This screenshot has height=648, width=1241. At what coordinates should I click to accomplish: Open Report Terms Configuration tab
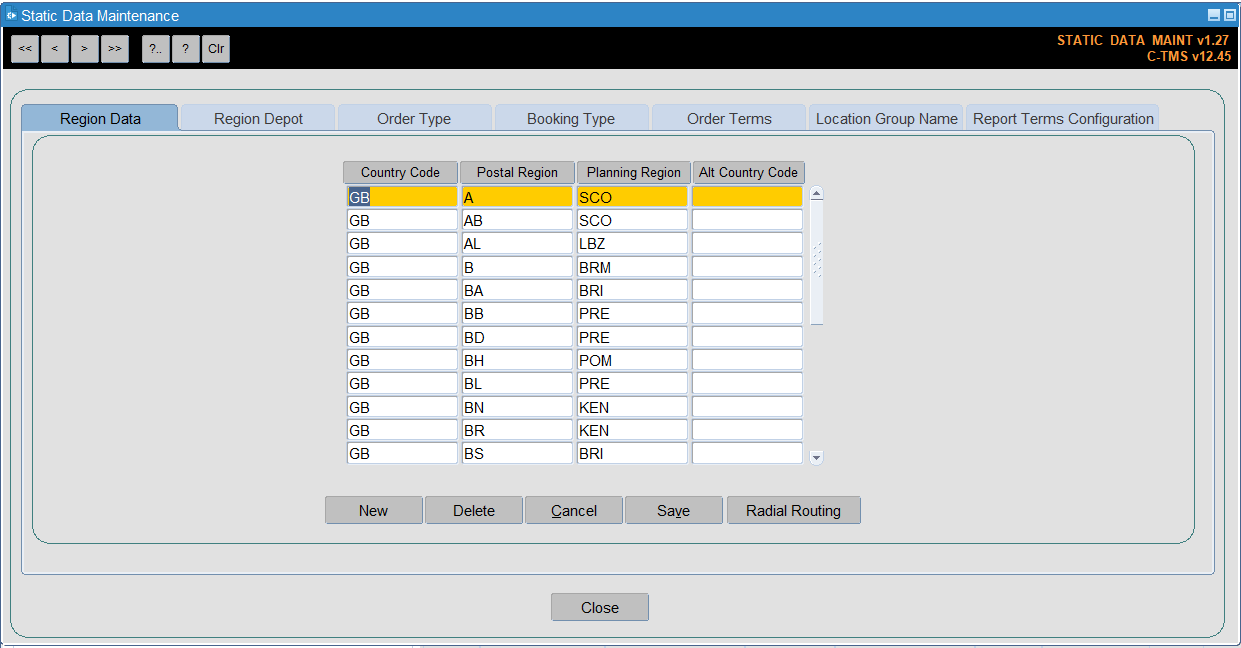coord(1063,118)
